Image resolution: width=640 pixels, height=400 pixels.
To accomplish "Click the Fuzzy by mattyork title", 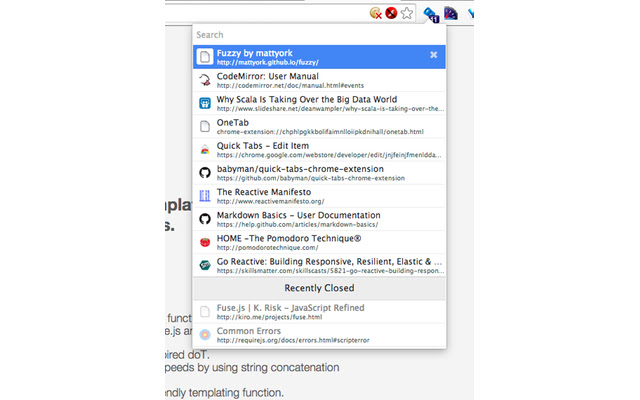I will tap(255, 53).
